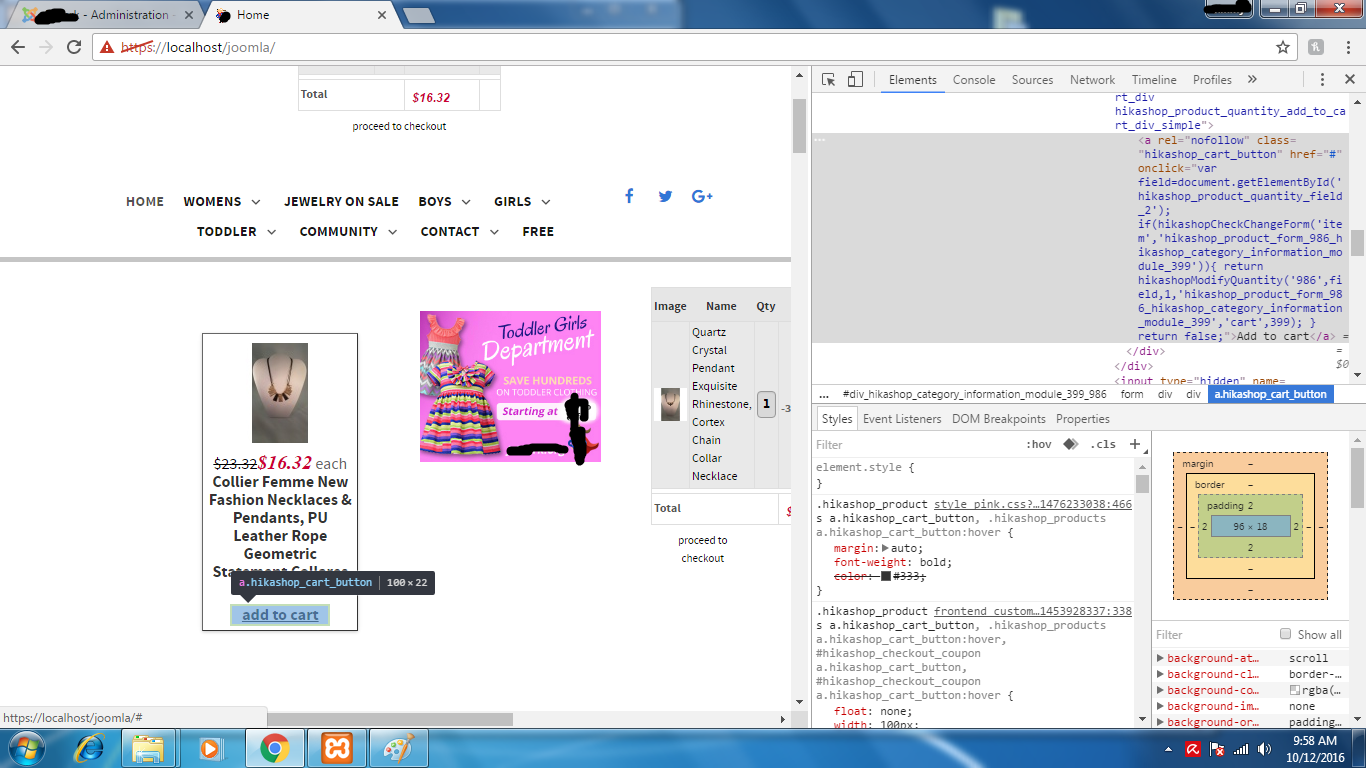Image resolution: width=1366 pixels, height=768 pixels.
Task: Open the Google Plus social icon
Action: [x=702, y=196]
